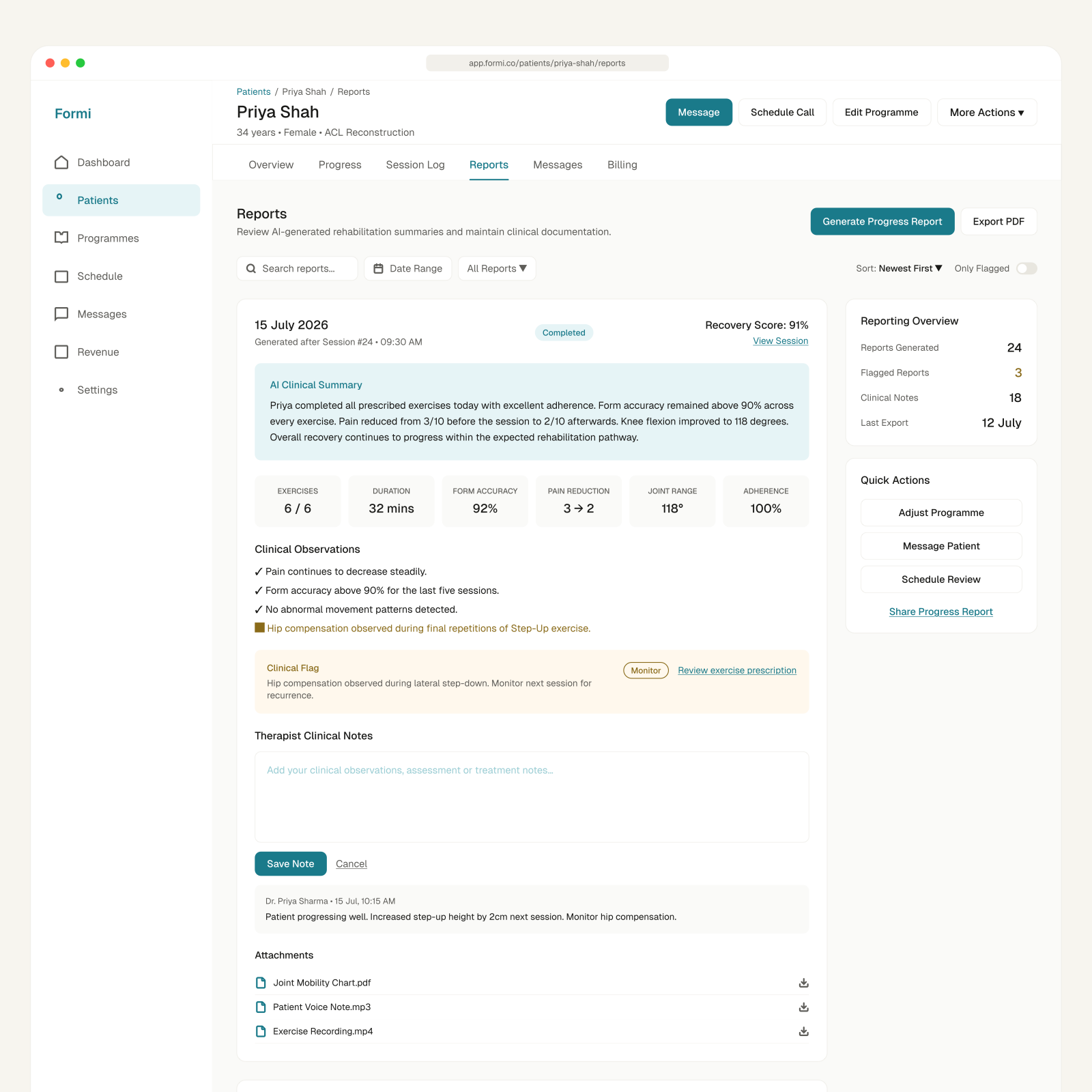Image resolution: width=1092 pixels, height=1092 pixels.
Task: Click the Joint Range 118° stat card
Action: (x=672, y=501)
